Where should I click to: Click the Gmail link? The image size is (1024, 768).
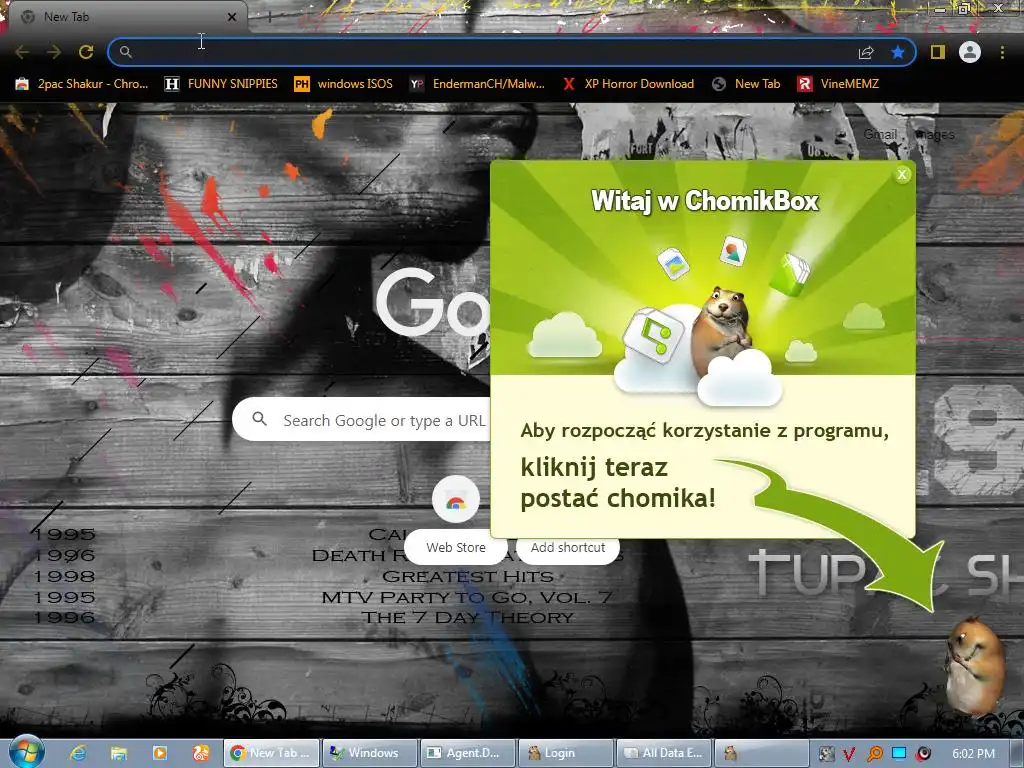pyautogui.click(x=880, y=134)
